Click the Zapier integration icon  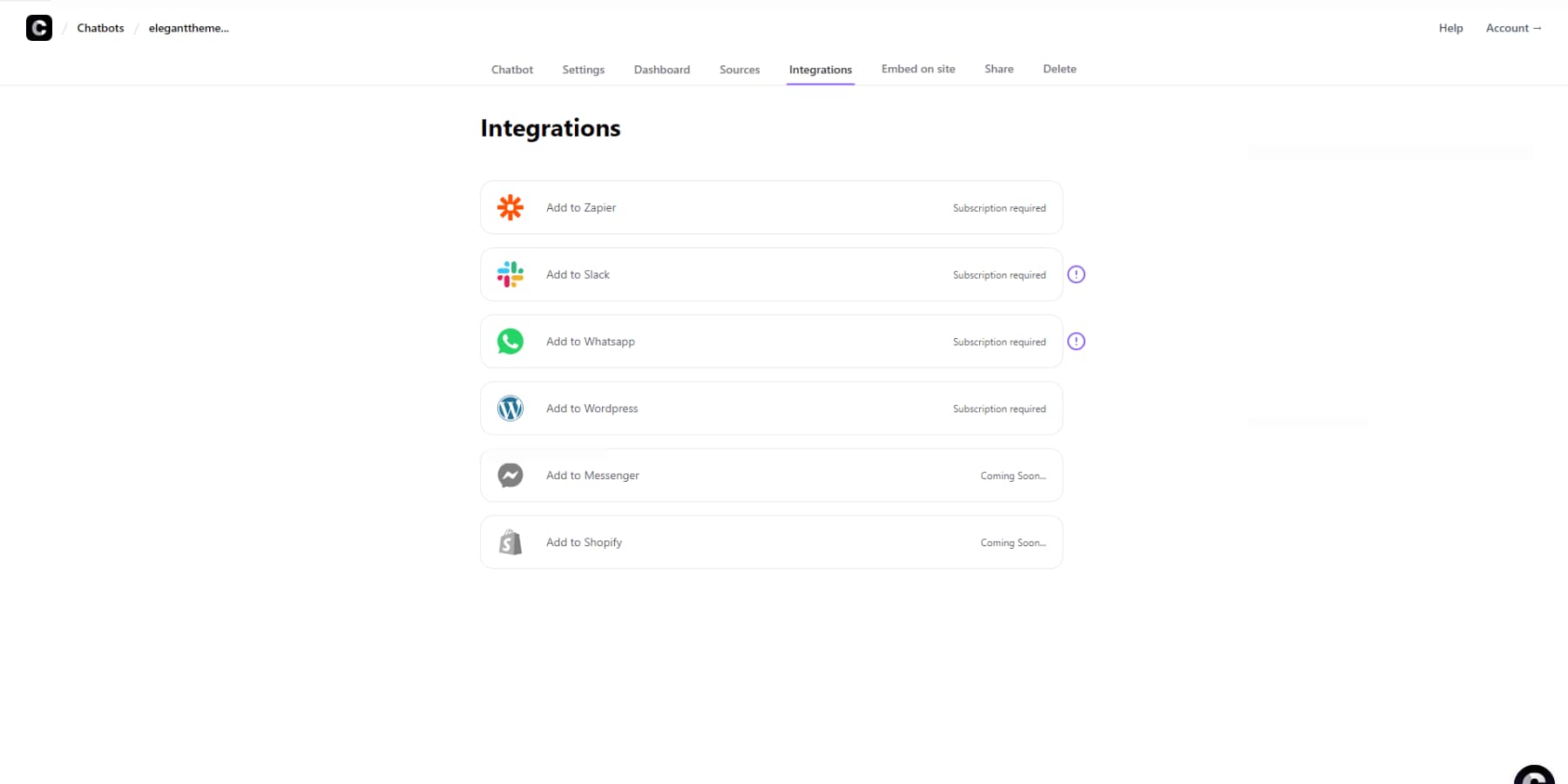510,207
